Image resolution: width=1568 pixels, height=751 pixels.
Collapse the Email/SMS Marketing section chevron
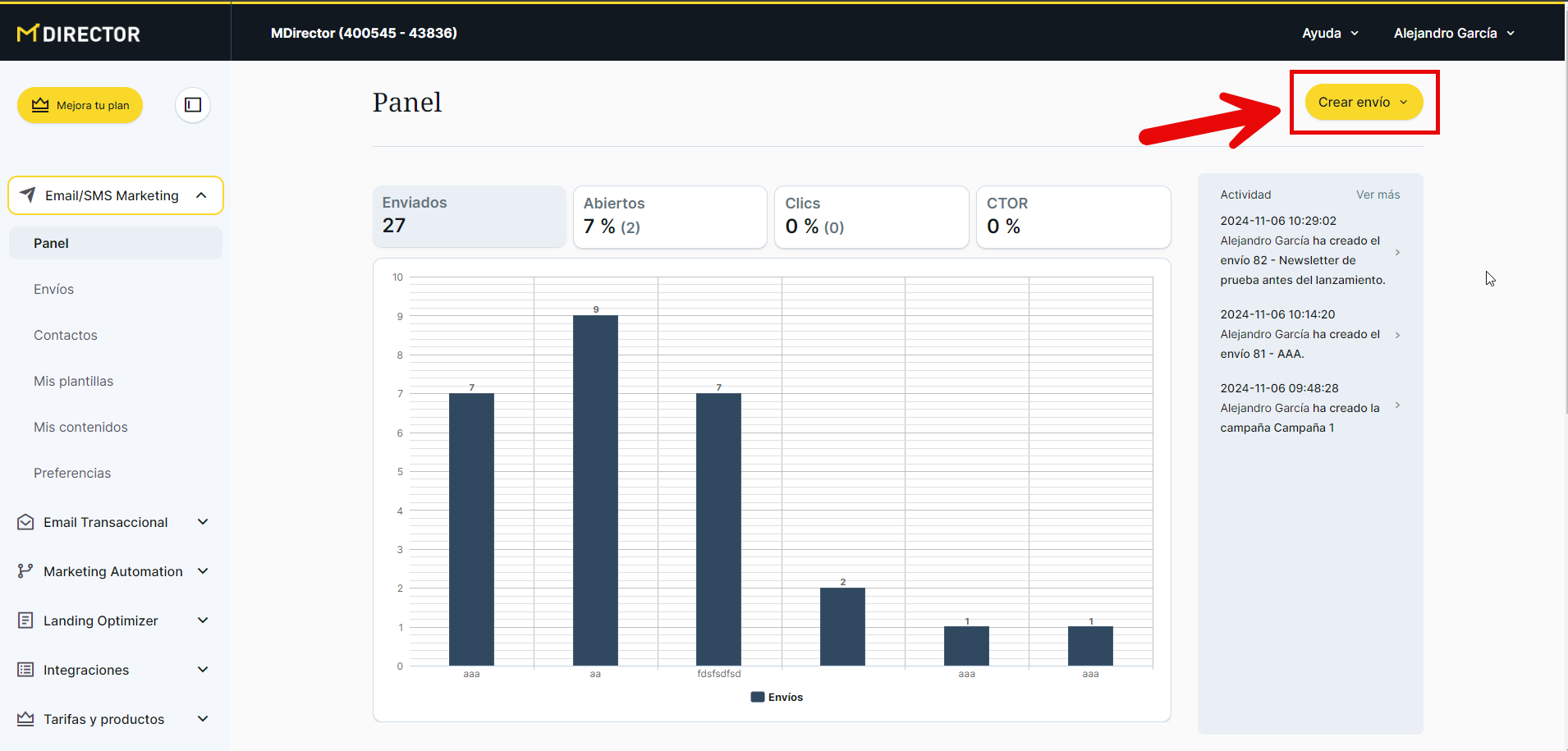[201, 195]
